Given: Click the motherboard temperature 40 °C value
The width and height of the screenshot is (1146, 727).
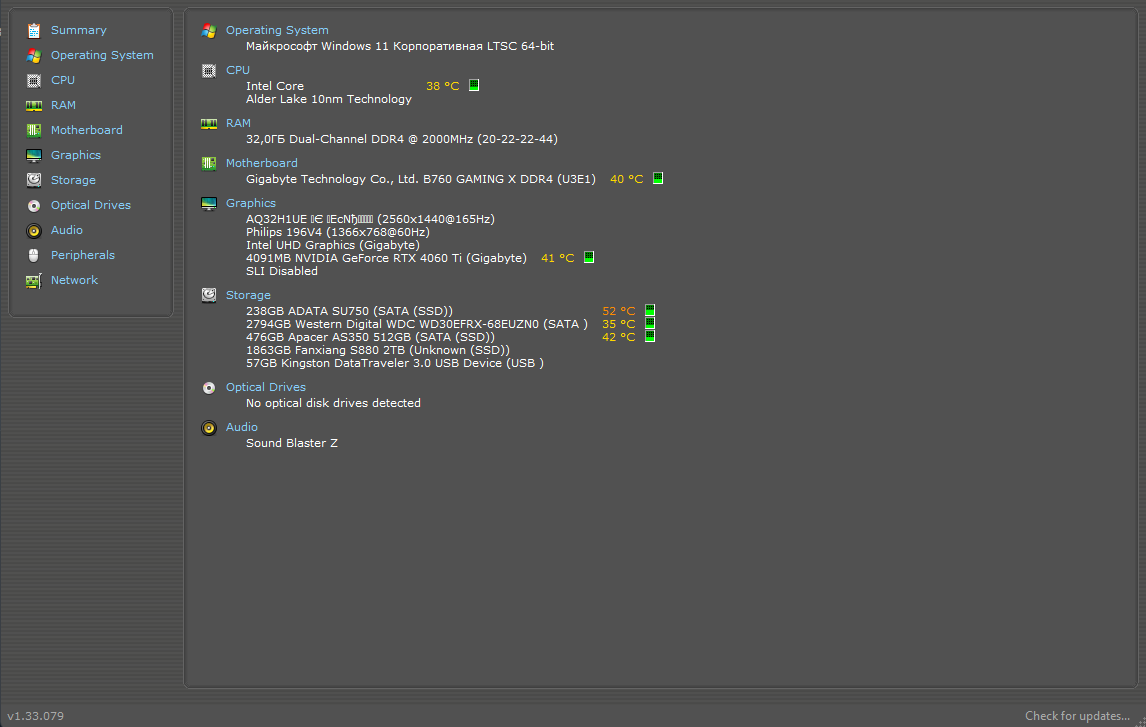Looking at the screenshot, I should click(627, 179).
